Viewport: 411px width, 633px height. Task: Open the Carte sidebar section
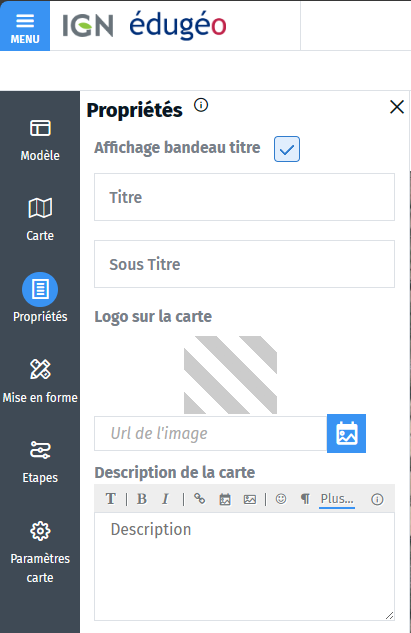40,220
